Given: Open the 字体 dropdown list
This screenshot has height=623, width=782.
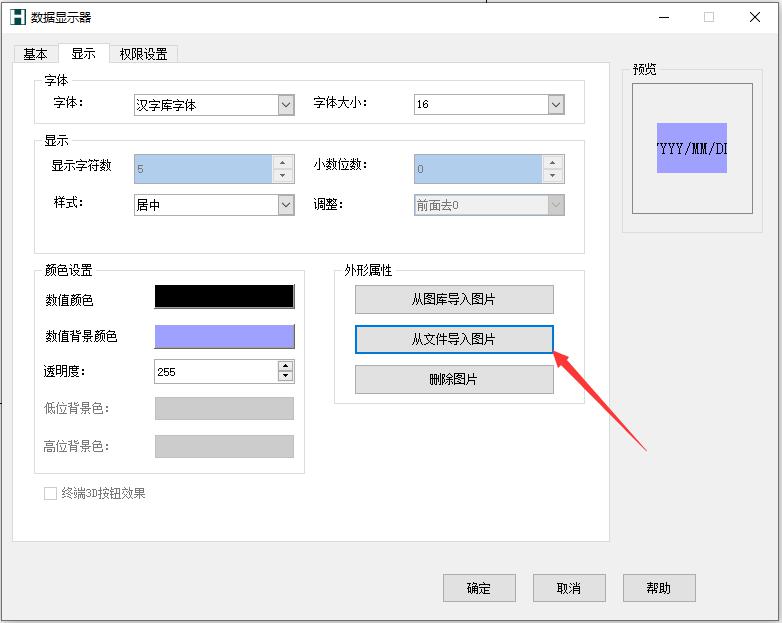Looking at the screenshot, I should click(286, 105).
